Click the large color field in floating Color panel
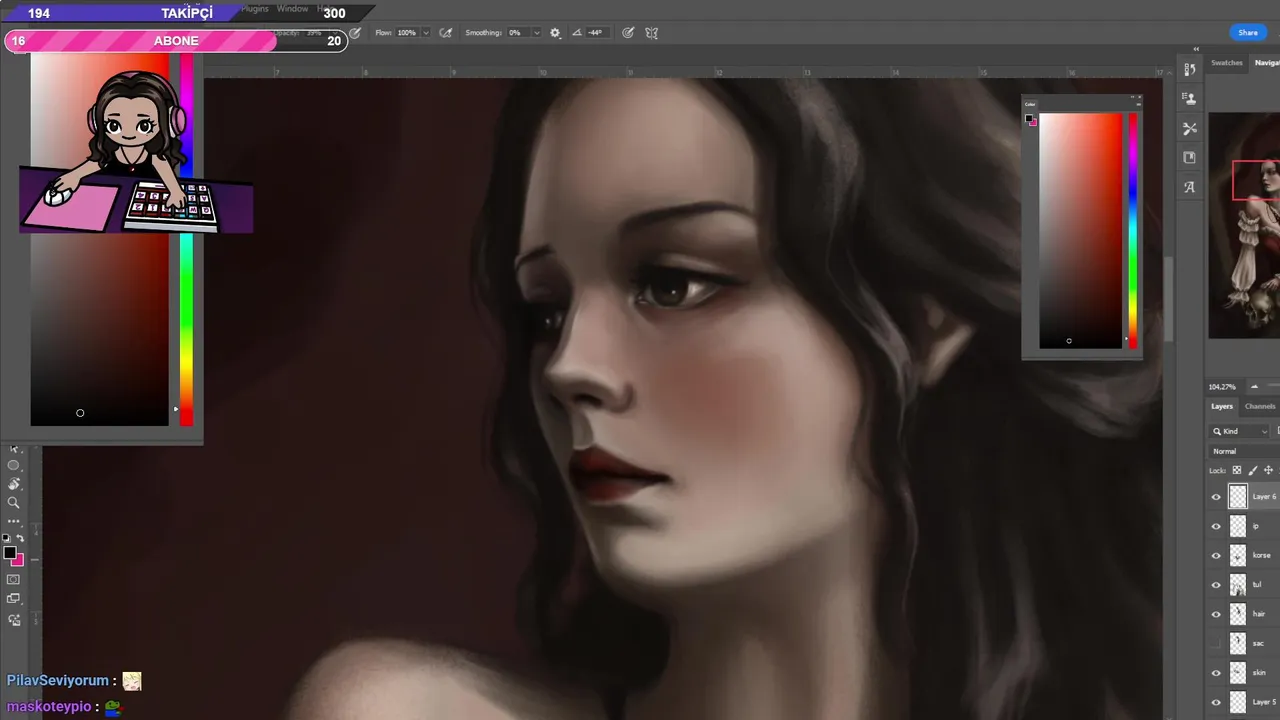This screenshot has height=720, width=1280. pos(1080,231)
